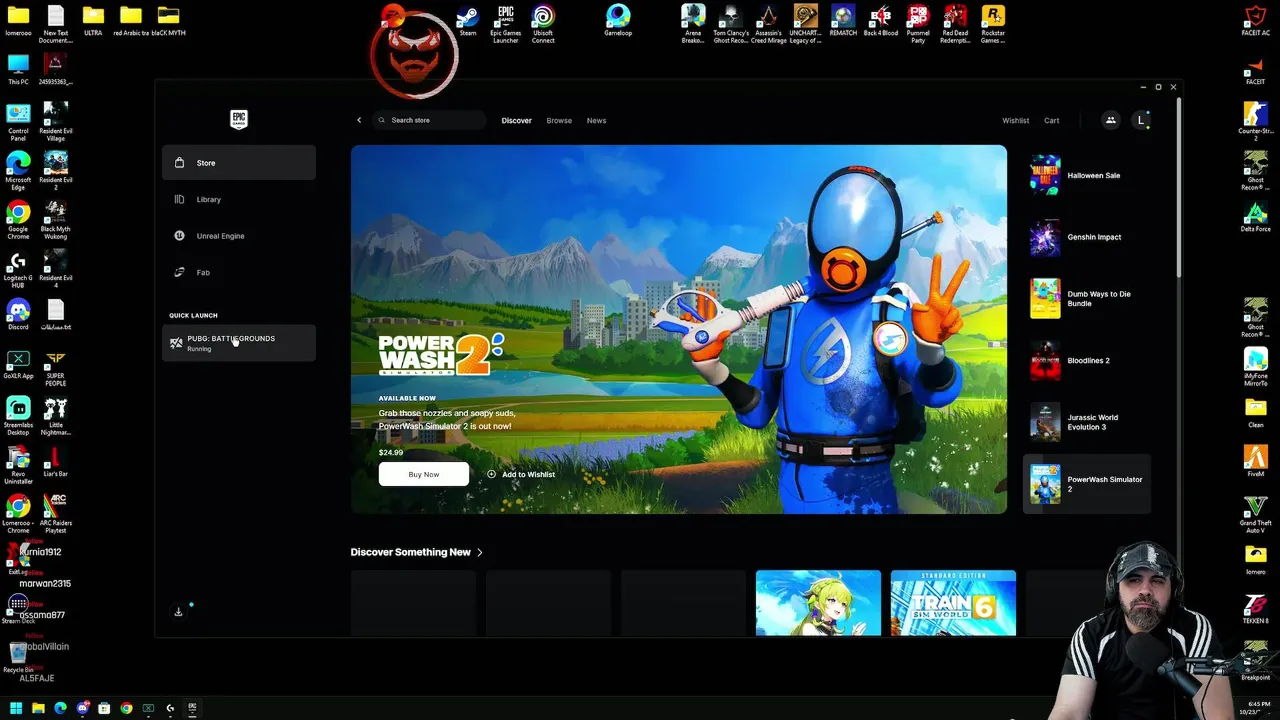
Task: Expand Discover Something New section arrow
Action: pyautogui.click(x=480, y=552)
